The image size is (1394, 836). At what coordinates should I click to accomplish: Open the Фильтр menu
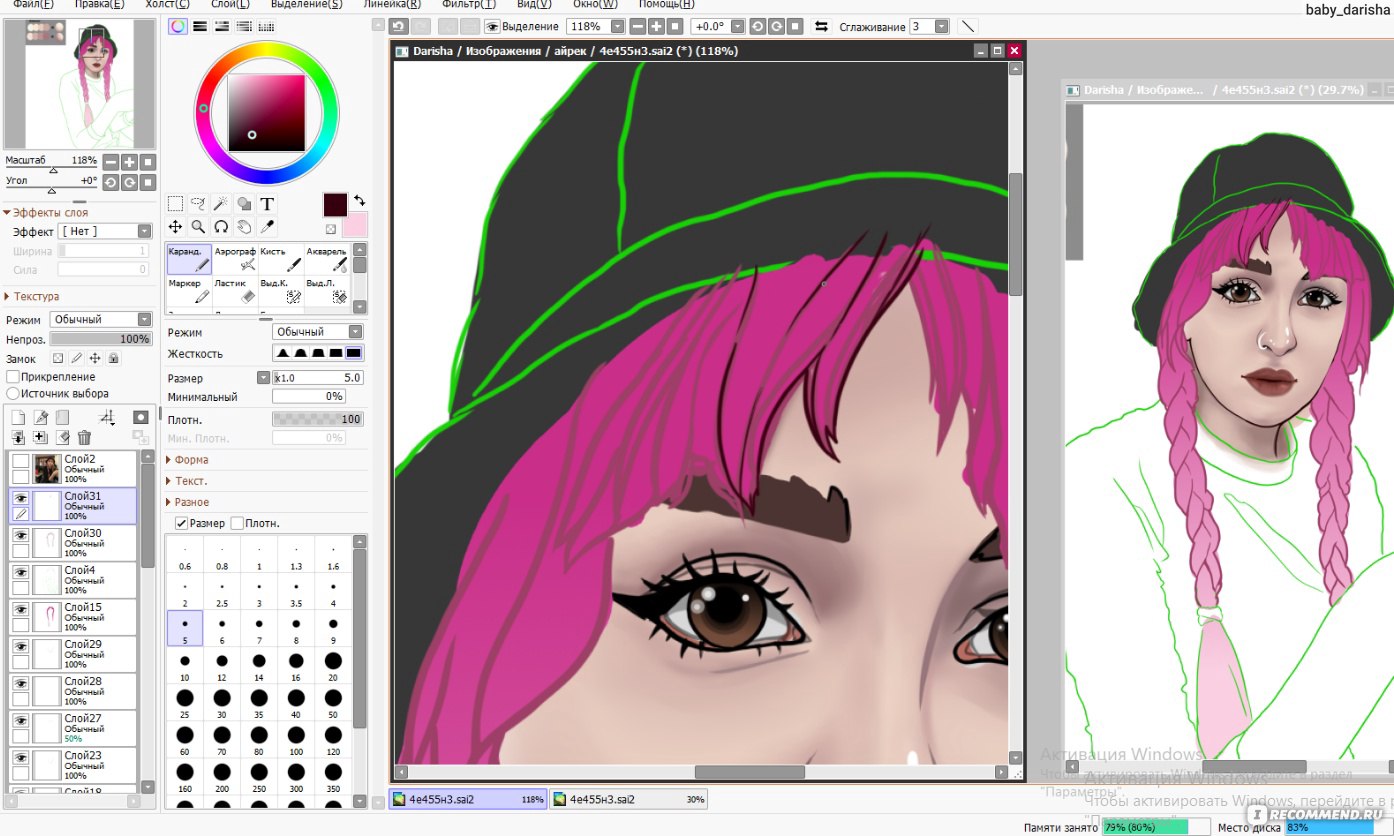(x=469, y=4)
